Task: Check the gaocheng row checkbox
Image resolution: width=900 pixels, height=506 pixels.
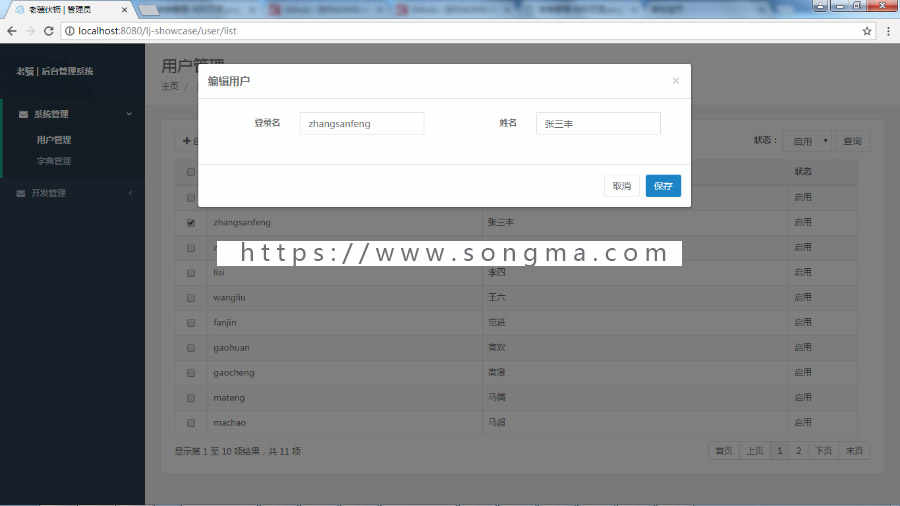Action: click(191, 373)
